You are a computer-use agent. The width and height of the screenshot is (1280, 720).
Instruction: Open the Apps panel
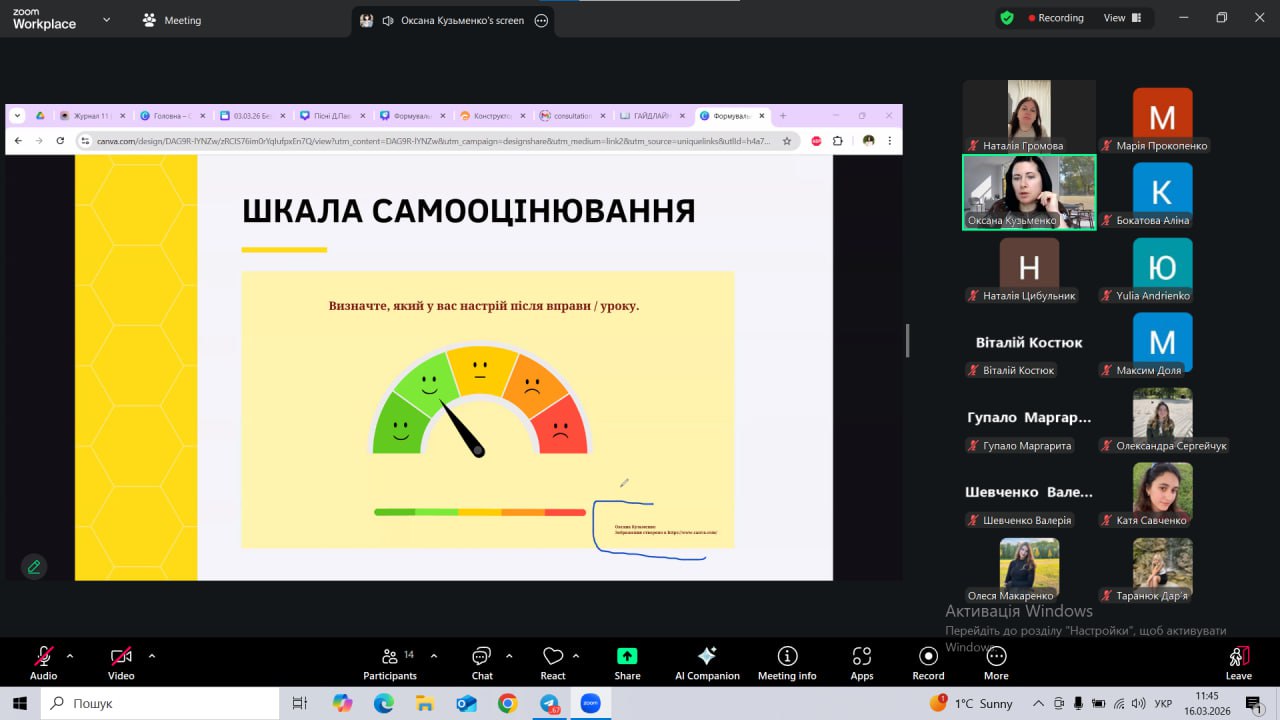[861, 662]
